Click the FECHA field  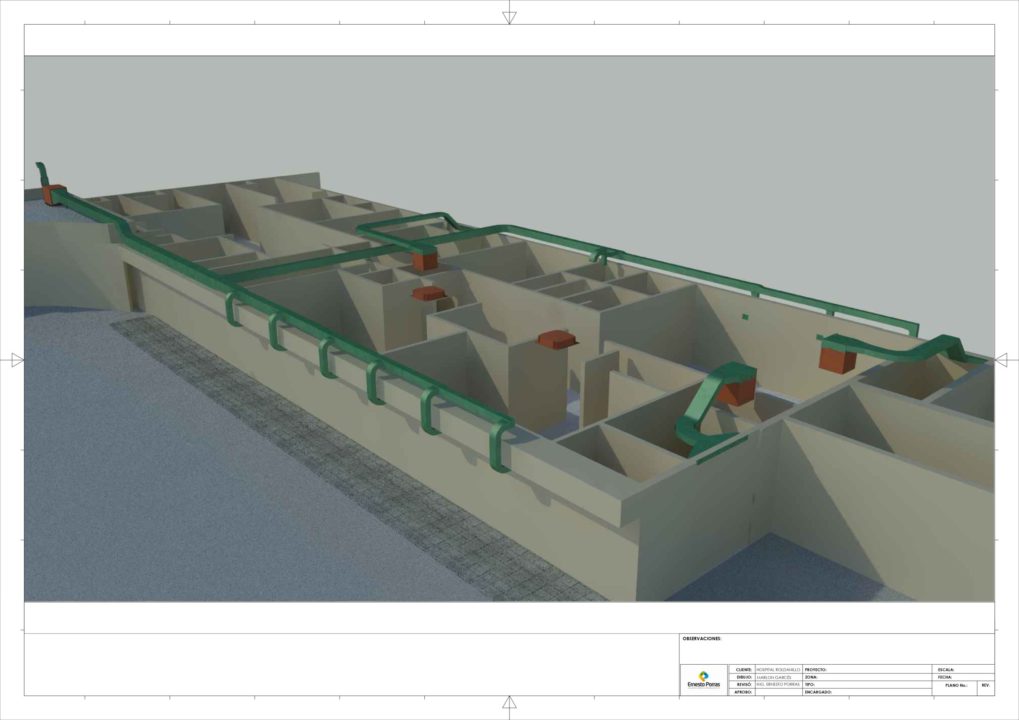click(x=963, y=677)
